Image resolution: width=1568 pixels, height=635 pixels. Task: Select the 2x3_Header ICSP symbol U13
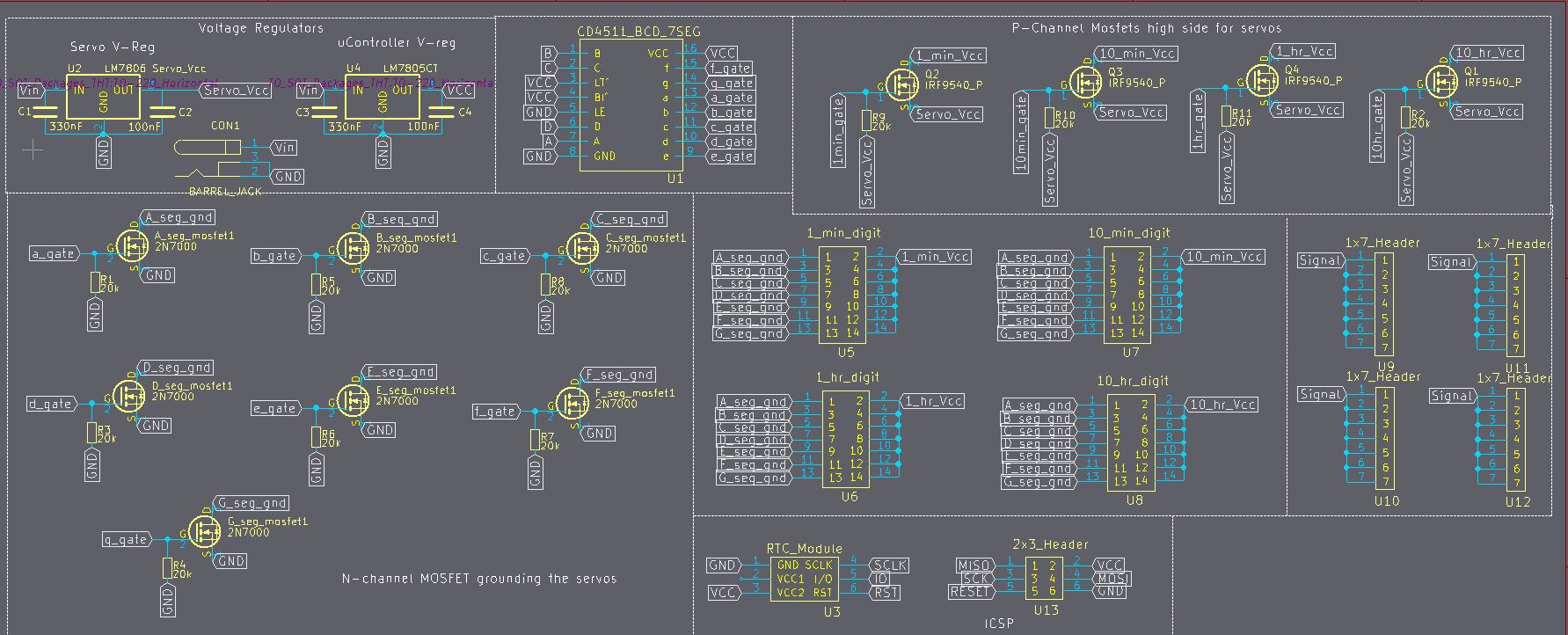tap(1046, 579)
